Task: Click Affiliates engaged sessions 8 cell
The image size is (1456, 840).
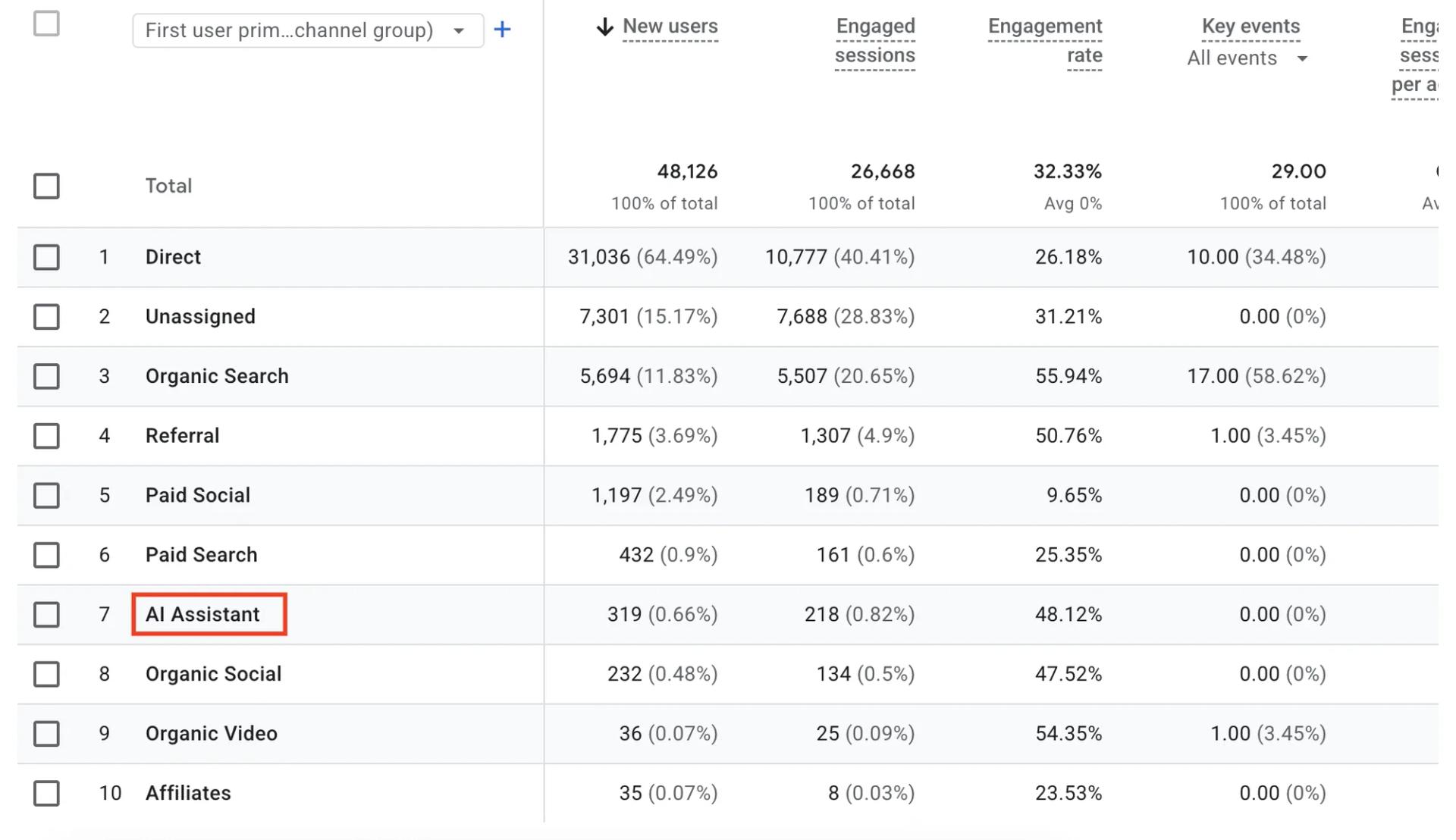Action: 871,794
